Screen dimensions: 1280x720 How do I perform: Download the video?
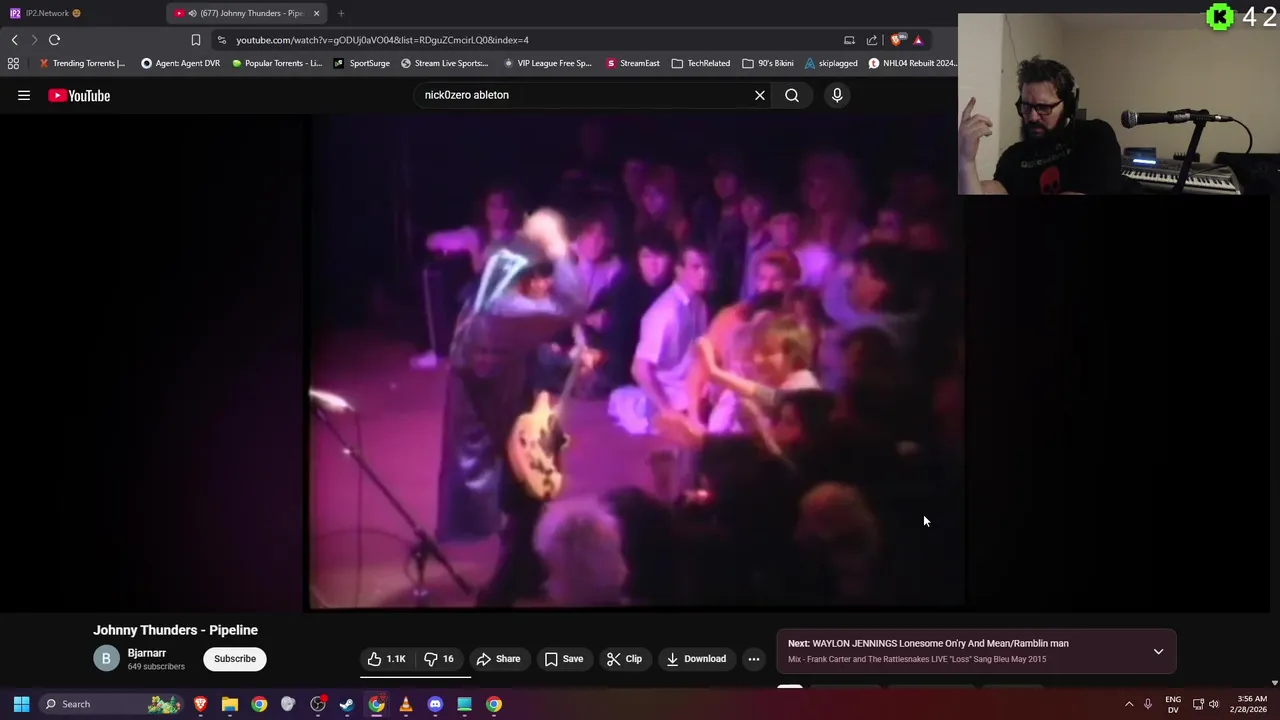[x=696, y=659]
